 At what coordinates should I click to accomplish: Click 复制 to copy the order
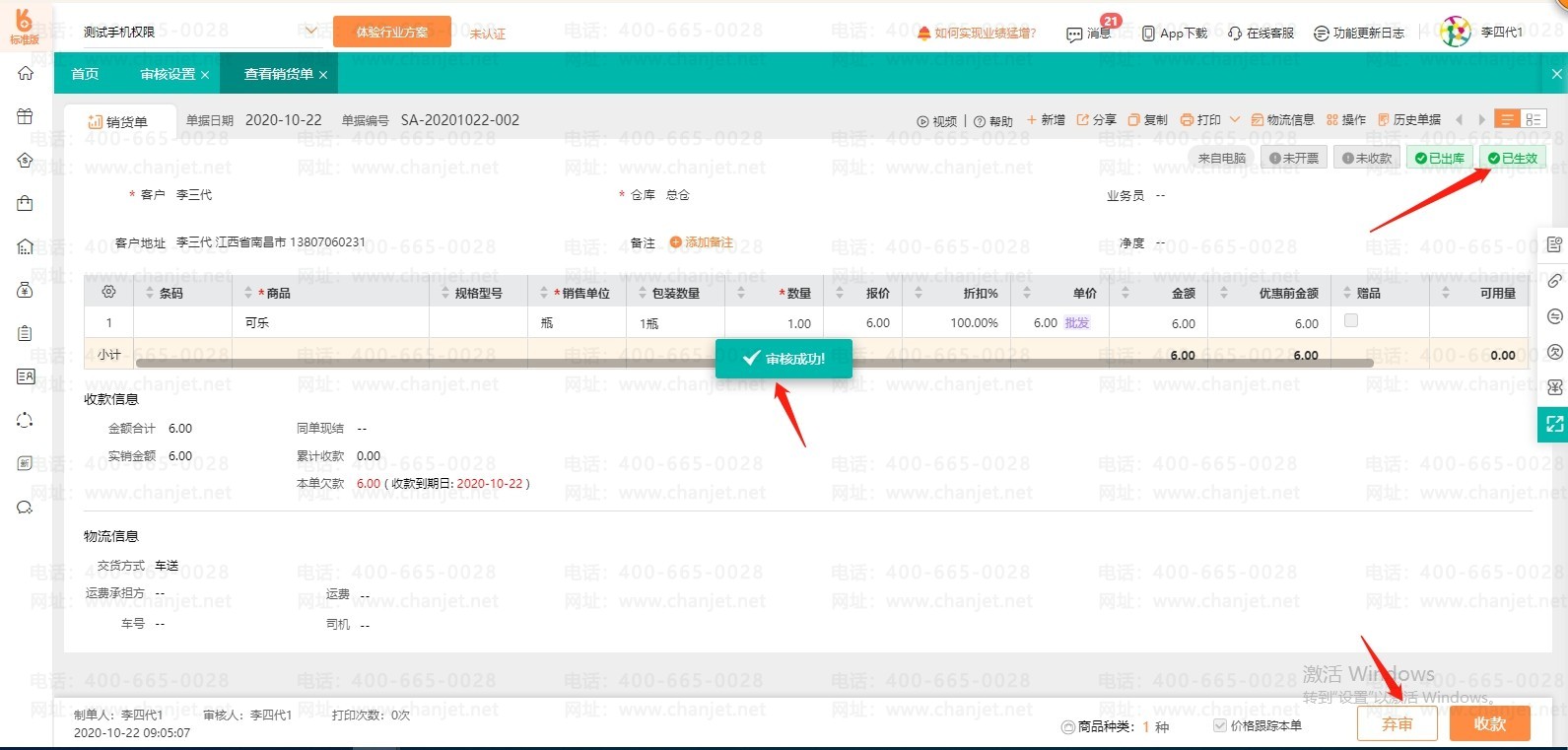click(x=1148, y=120)
